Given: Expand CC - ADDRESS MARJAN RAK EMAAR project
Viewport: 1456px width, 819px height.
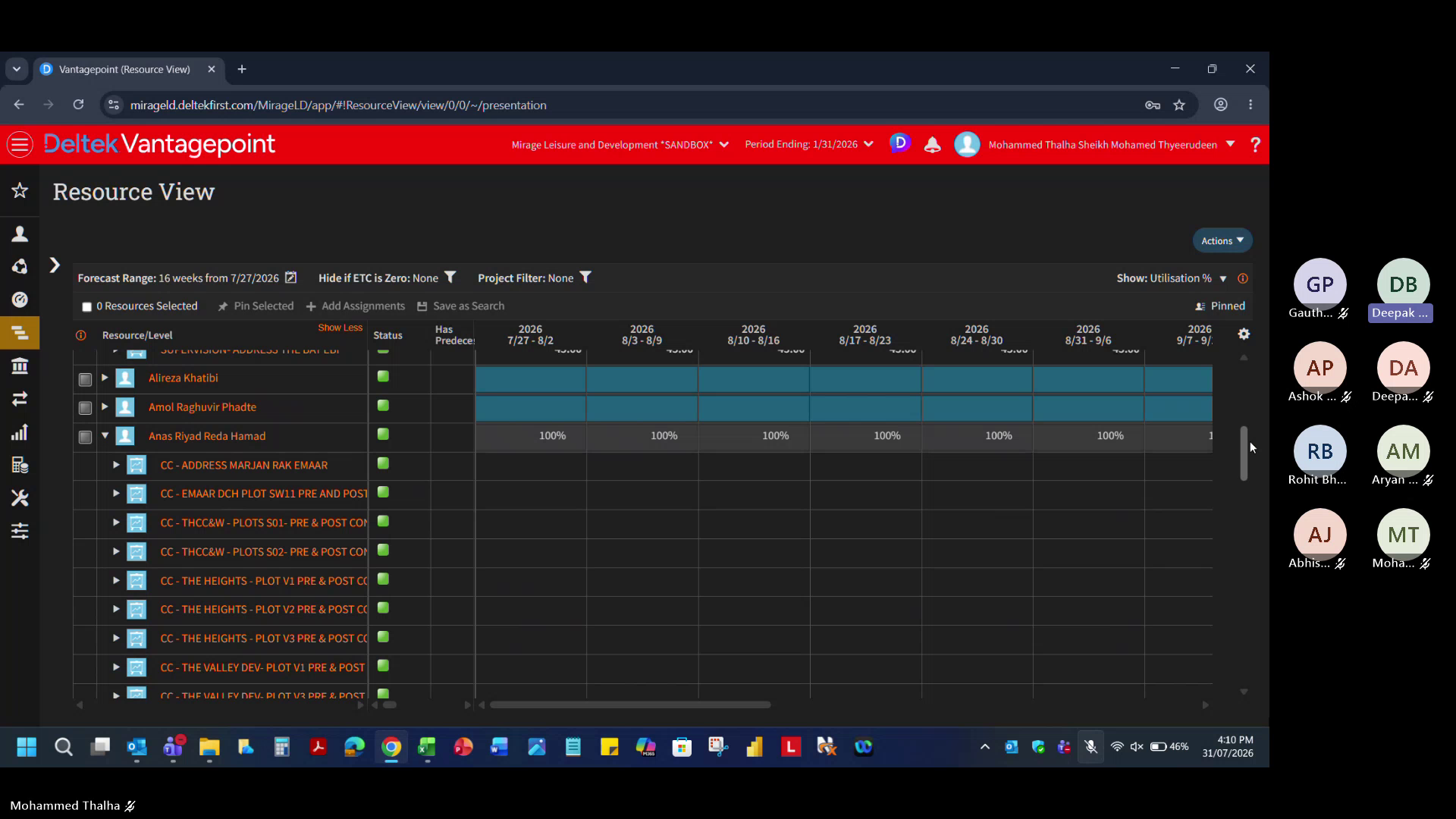Looking at the screenshot, I should pos(116,464).
